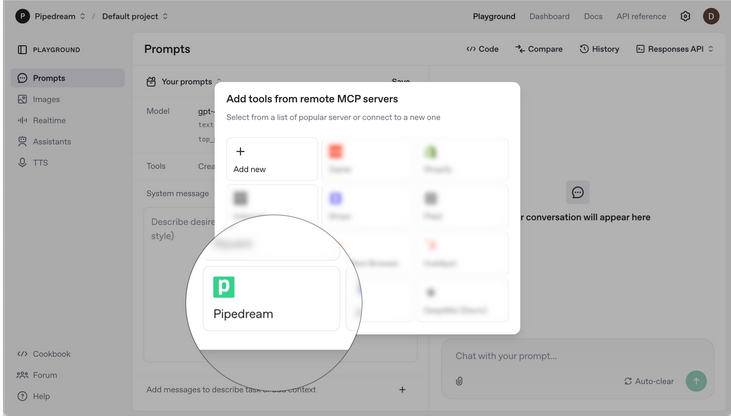This screenshot has width=731, height=416.
Task: Select Prompts in the sidebar
Action: pyautogui.click(x=68, y=78)
